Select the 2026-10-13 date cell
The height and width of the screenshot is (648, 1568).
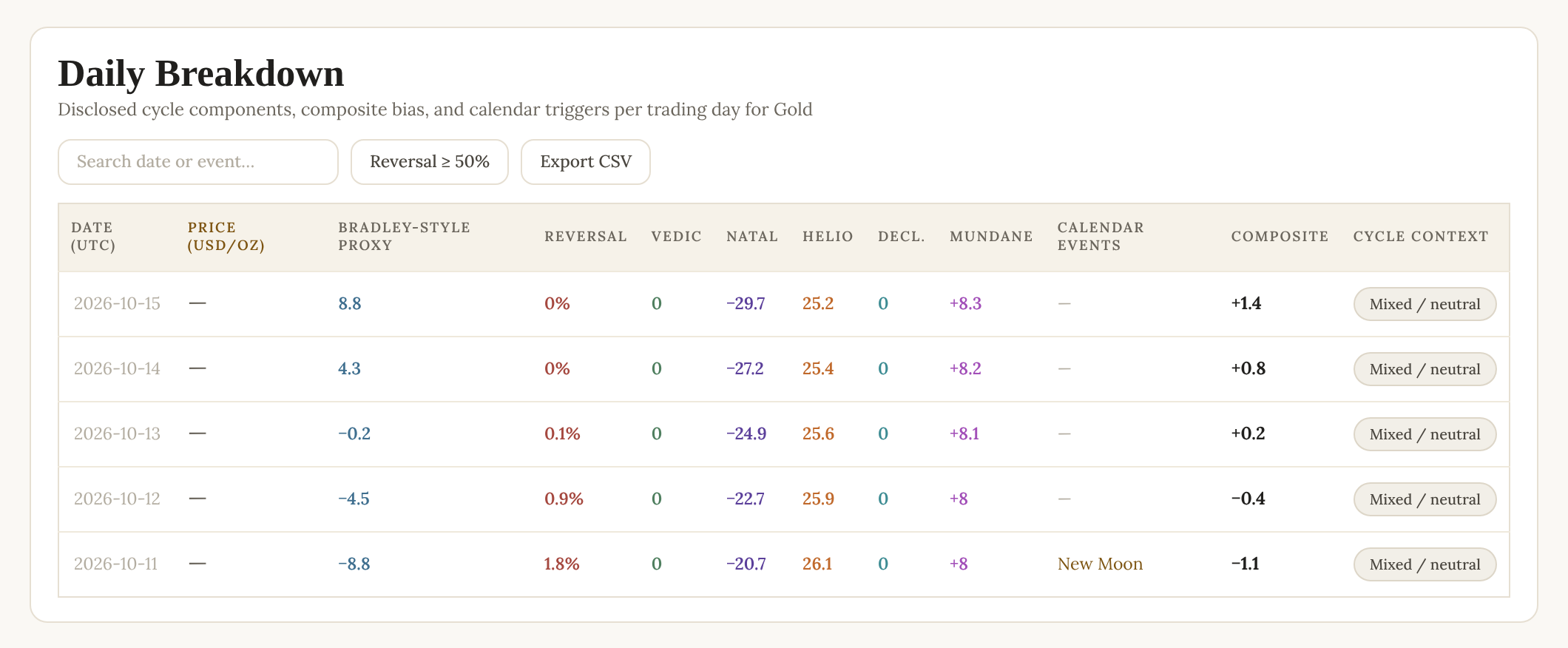tap(117, 434)
